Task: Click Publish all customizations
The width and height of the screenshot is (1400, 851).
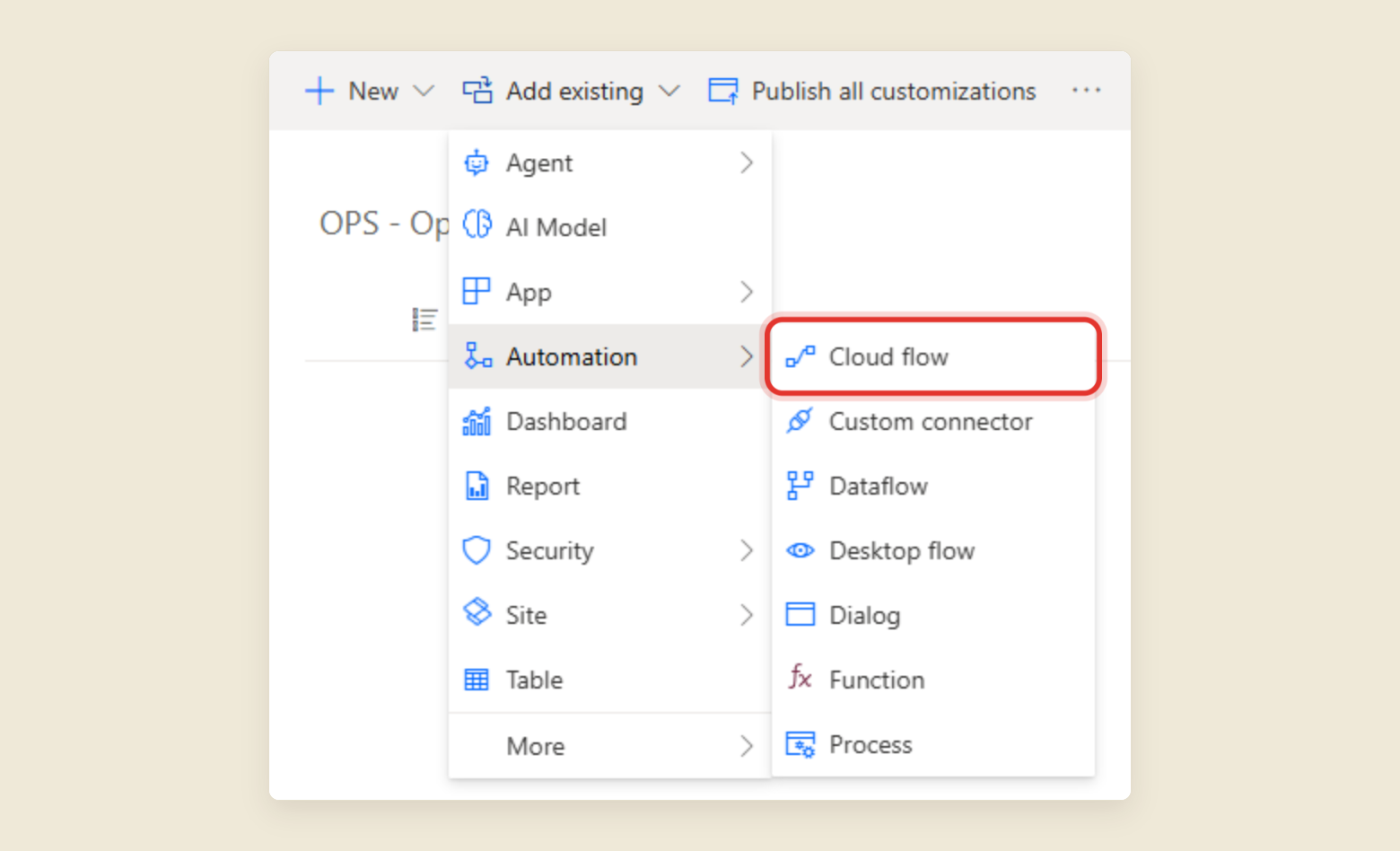Action: tap(894, 92)
